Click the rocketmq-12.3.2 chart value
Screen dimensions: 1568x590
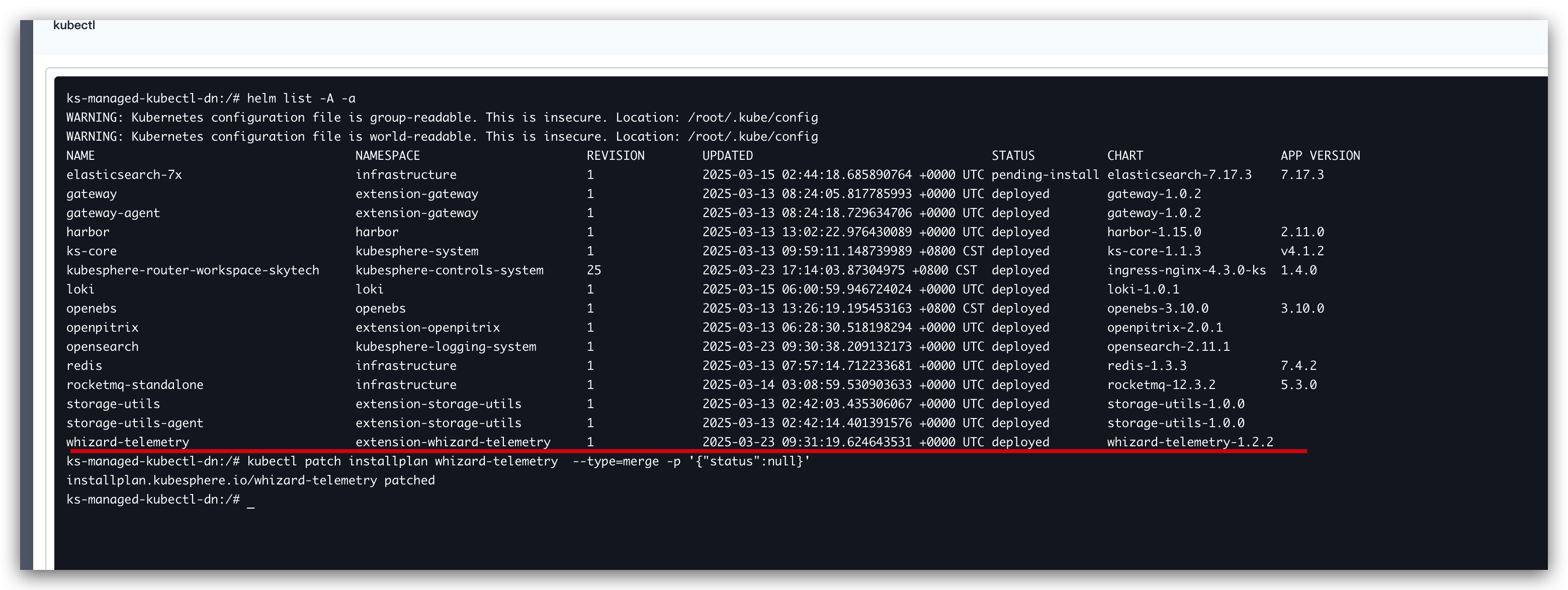tap(1161, 385)
